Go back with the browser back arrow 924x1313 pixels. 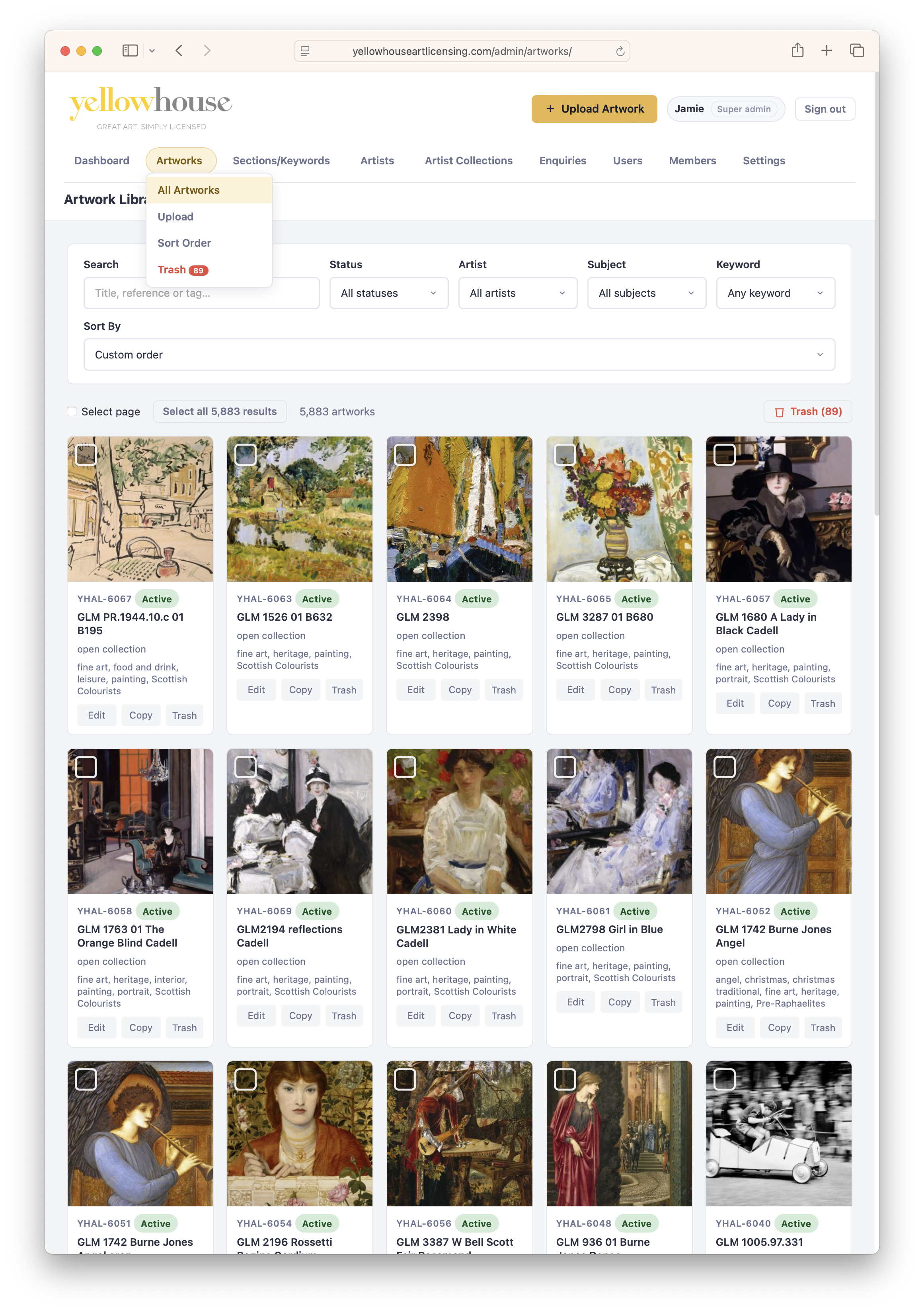pyautogui.click(x=179, y=51)
